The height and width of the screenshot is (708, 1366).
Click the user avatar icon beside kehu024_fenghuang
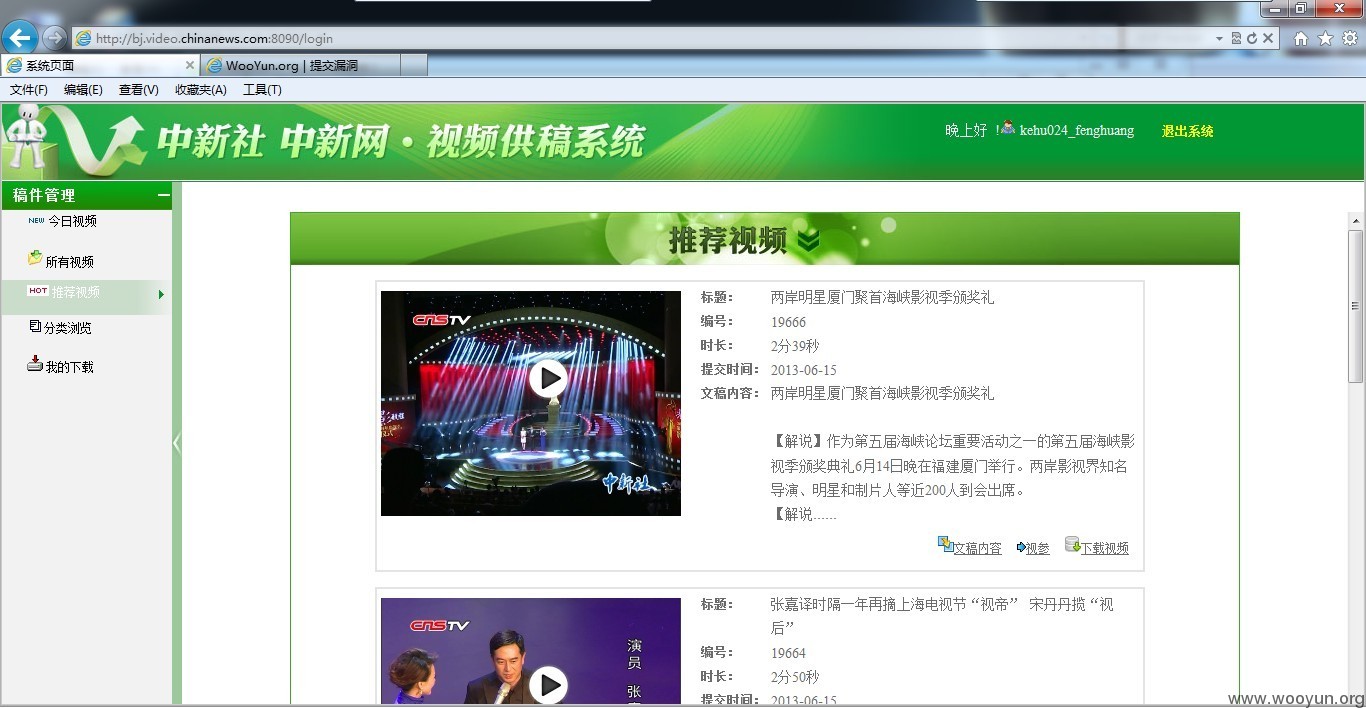click(1008, 128)
